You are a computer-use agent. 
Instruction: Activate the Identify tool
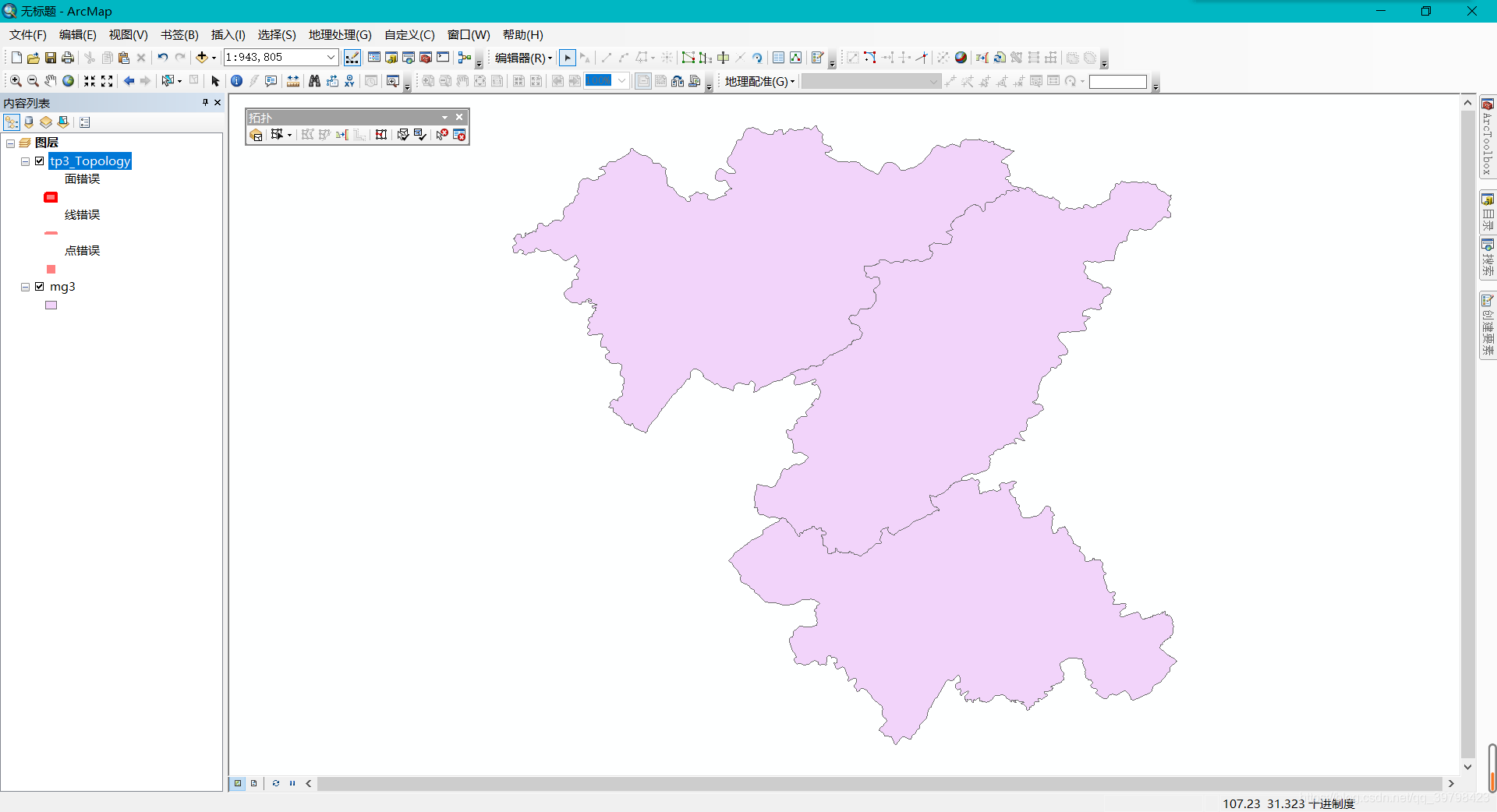pyautogui.click(x=236, y=81)
